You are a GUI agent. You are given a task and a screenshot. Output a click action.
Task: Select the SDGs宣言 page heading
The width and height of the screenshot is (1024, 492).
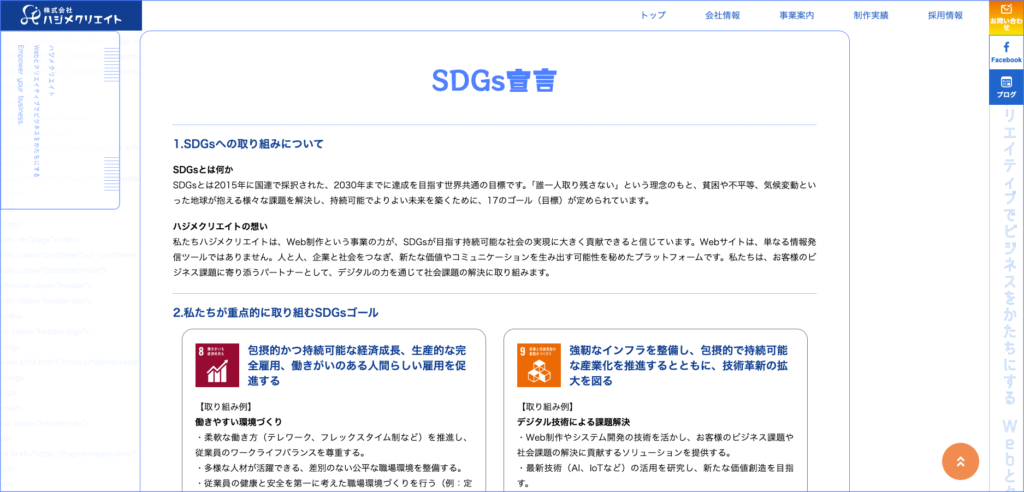494,80
